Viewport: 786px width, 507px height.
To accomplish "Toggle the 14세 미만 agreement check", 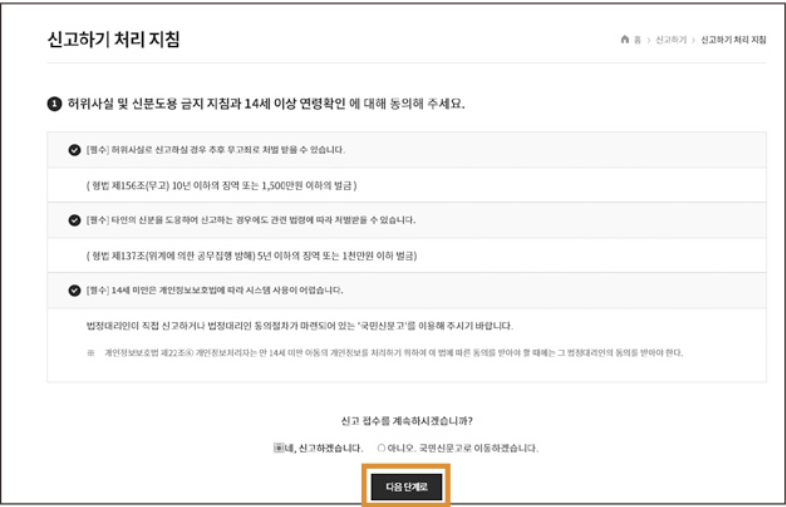I will click(74, 290).
